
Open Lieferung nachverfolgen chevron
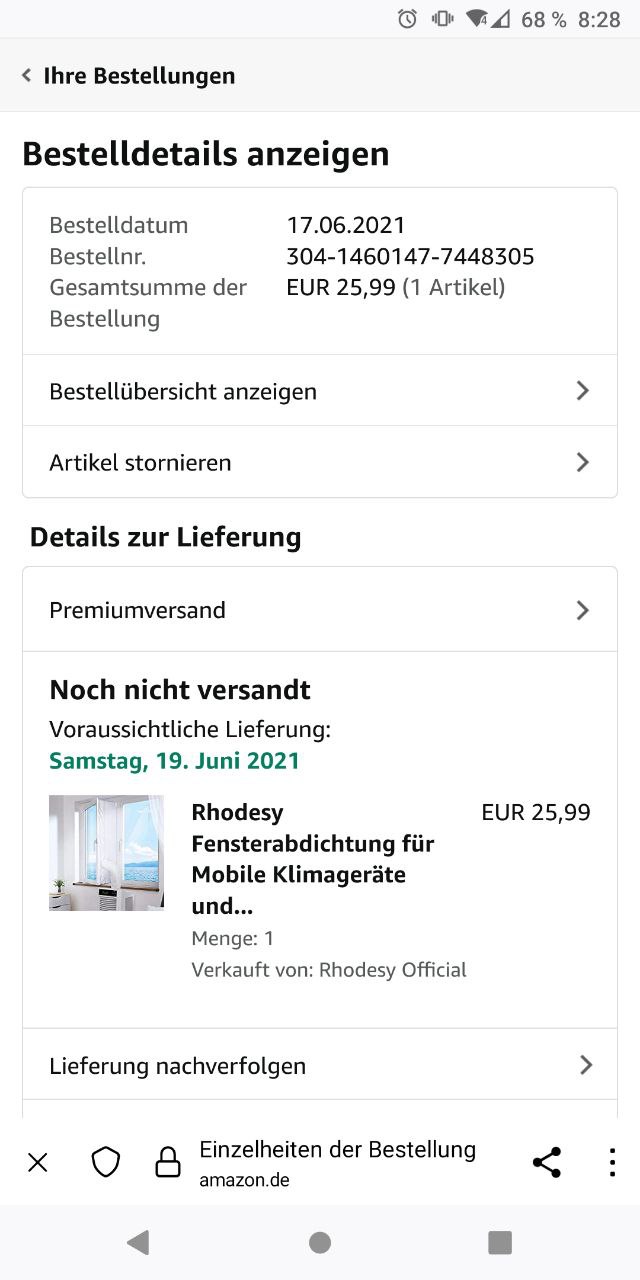coord(586,1065)
